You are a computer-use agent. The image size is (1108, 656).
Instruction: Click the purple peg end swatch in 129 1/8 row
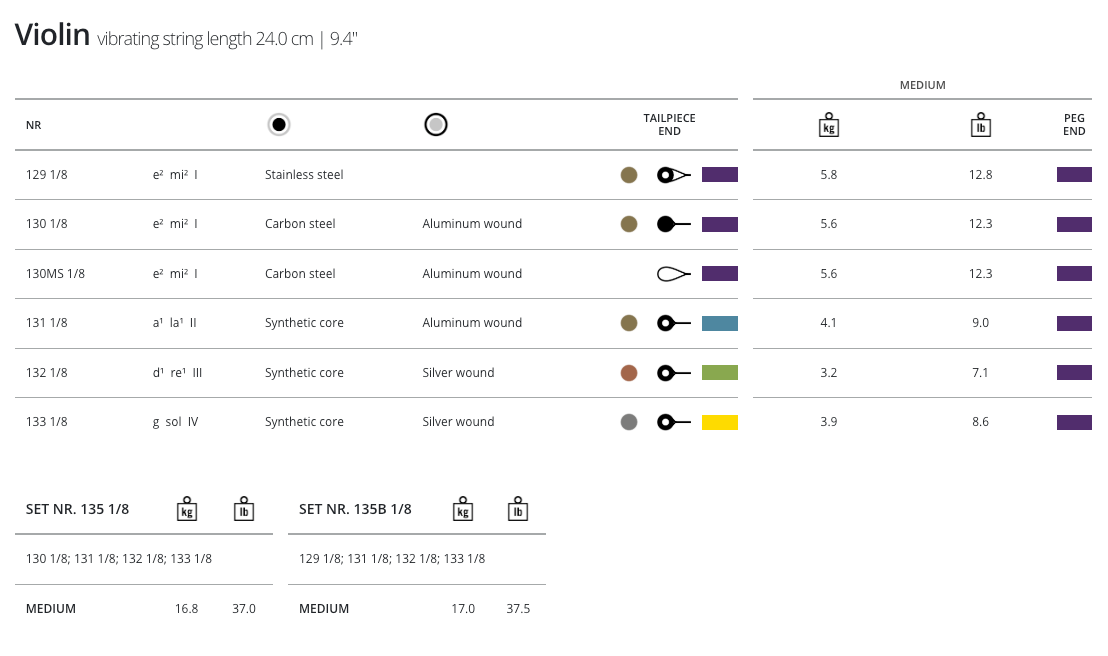click(1074, 175)
